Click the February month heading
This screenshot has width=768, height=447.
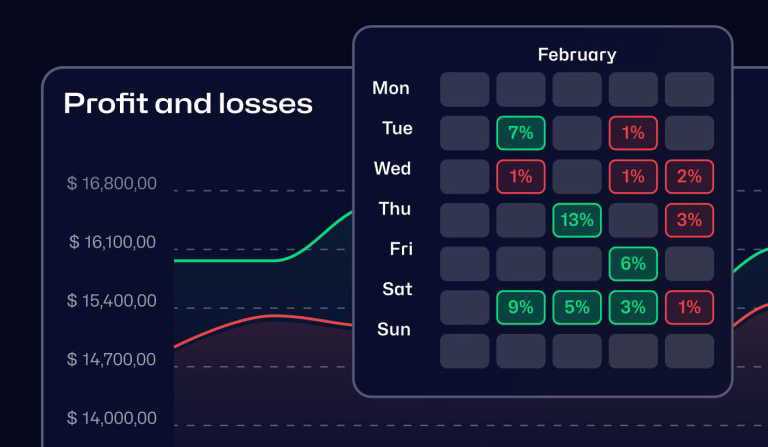577,55
